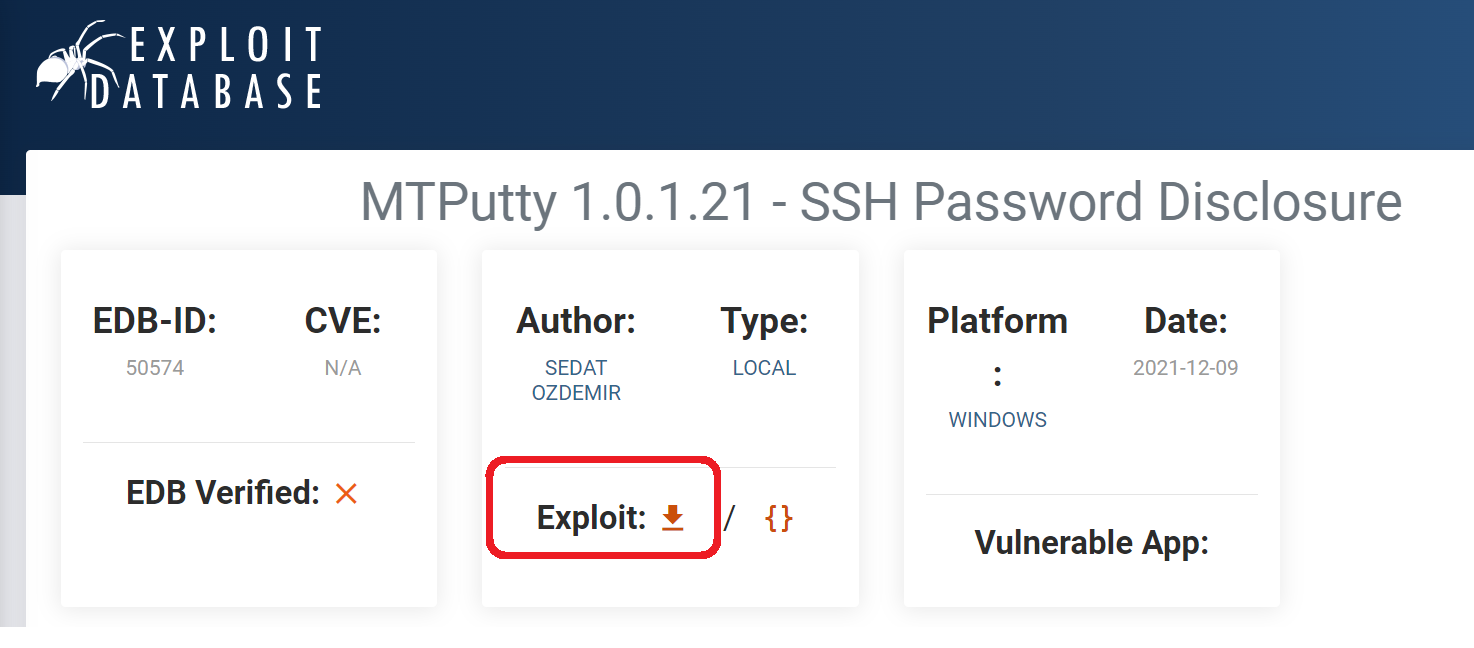This screenshot has width=1474, height=648.
Task: Click the Author heading label
Action: (576, 321)
